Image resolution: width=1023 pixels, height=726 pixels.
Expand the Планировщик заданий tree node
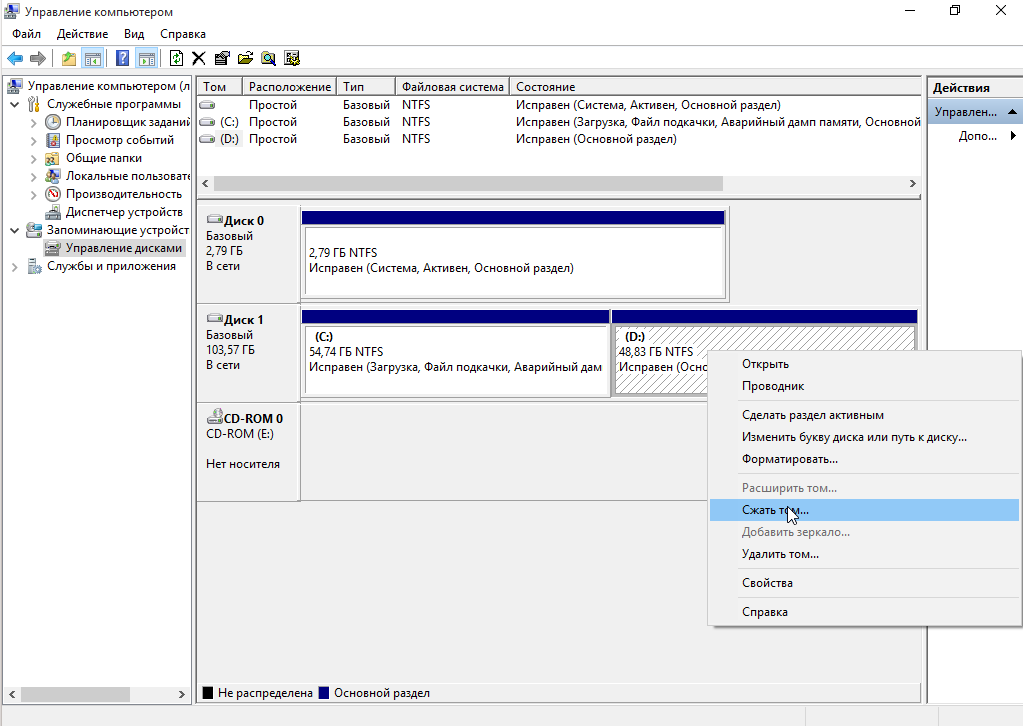(33, 122)
